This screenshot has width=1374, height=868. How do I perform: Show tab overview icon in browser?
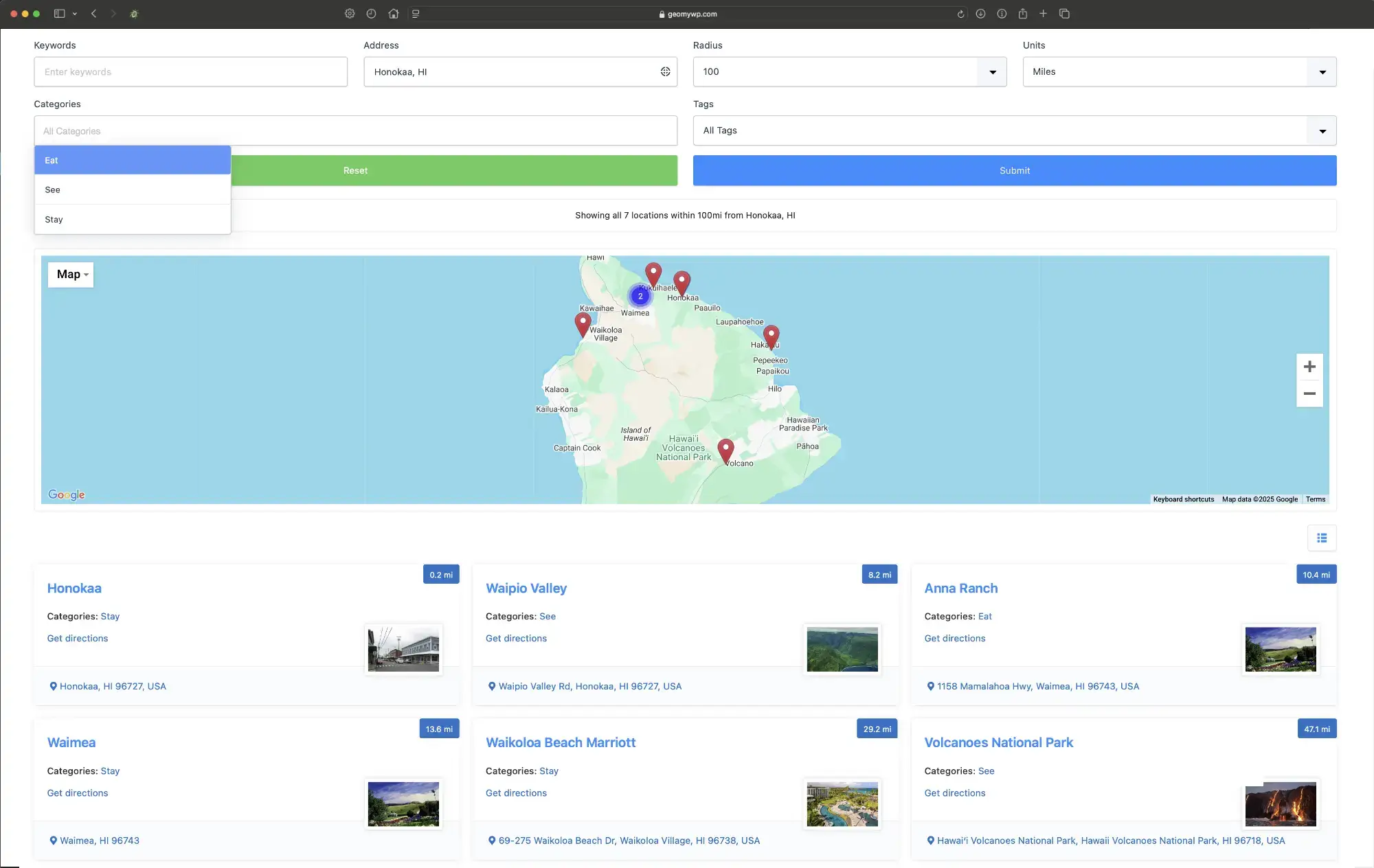click(1064, 14)
